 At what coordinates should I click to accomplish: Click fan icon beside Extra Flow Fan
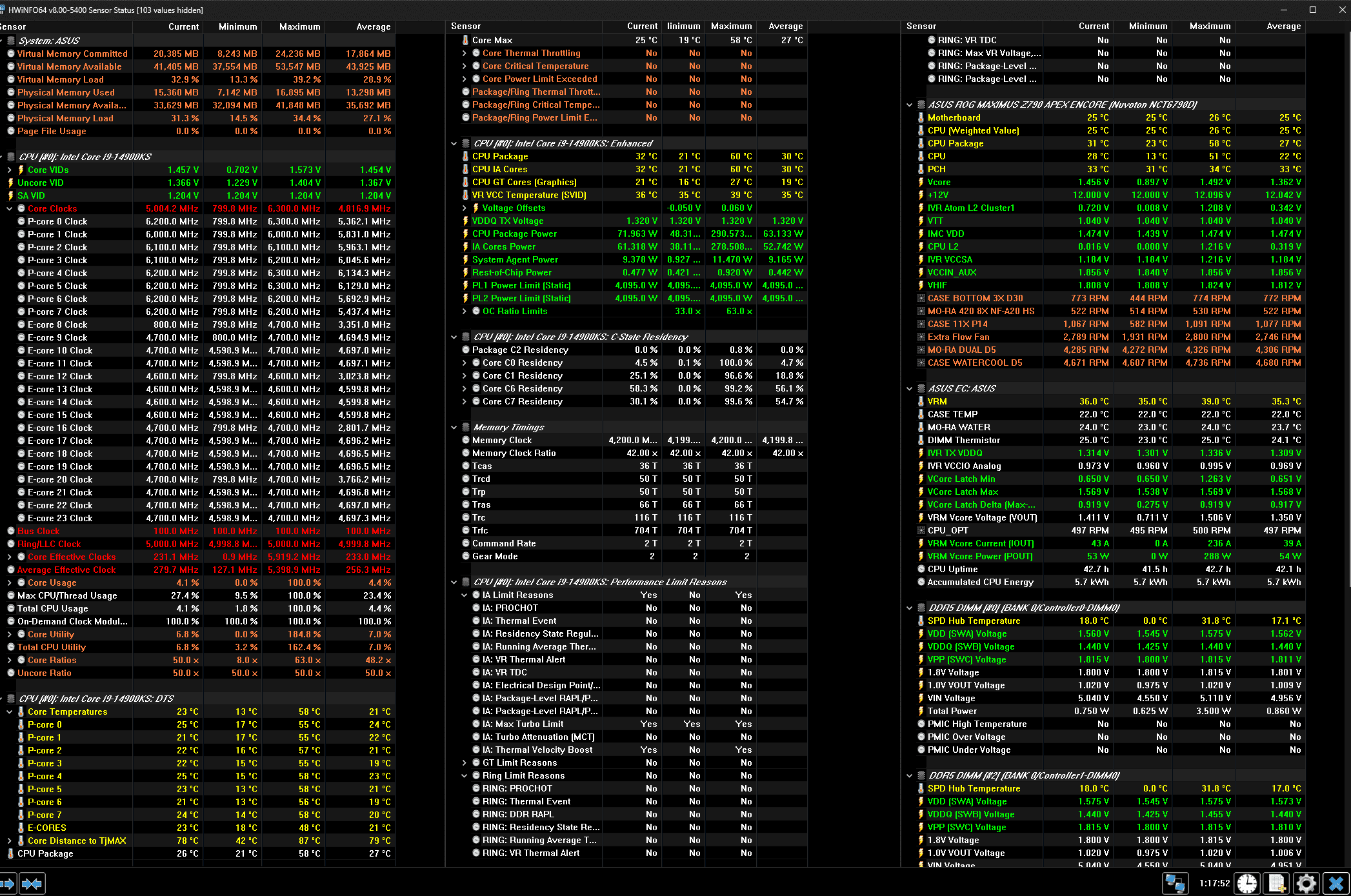[921, 337]
